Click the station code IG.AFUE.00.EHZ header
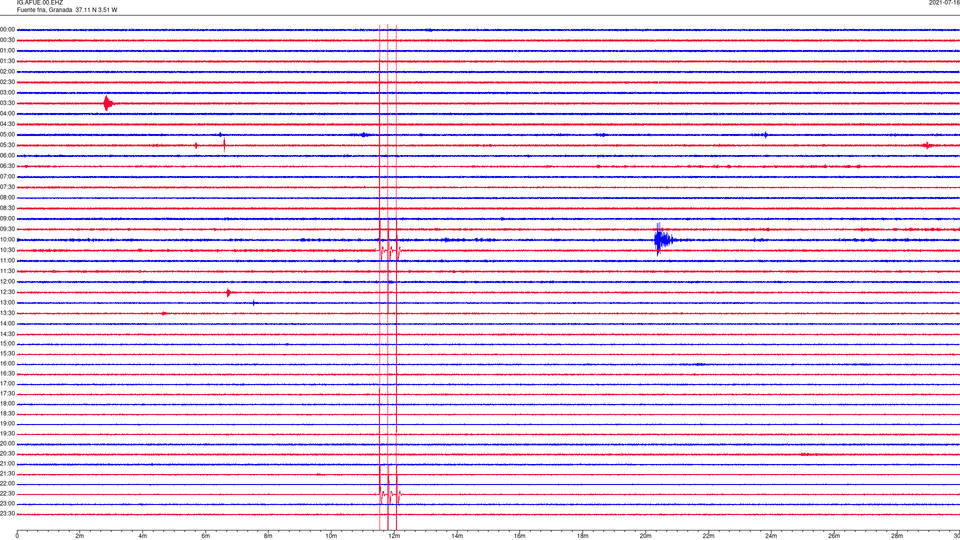960x540 pixels. [40, 3]
